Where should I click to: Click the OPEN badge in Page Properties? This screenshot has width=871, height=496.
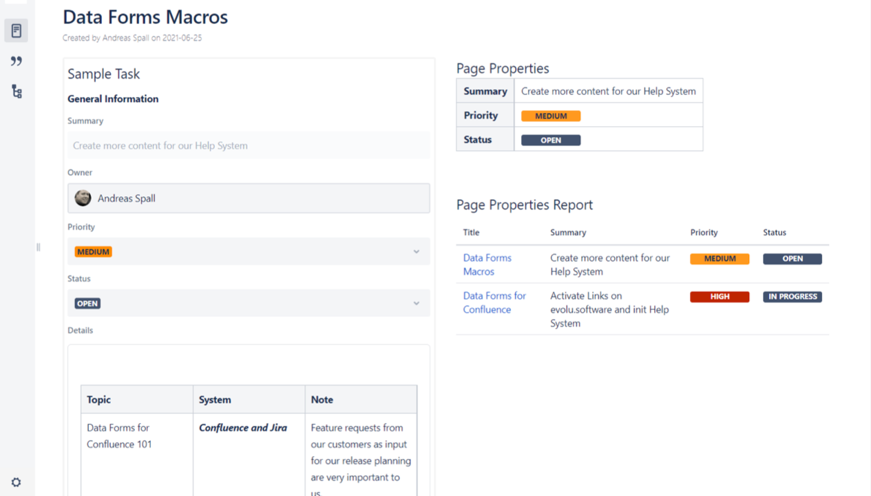[550, 140]
